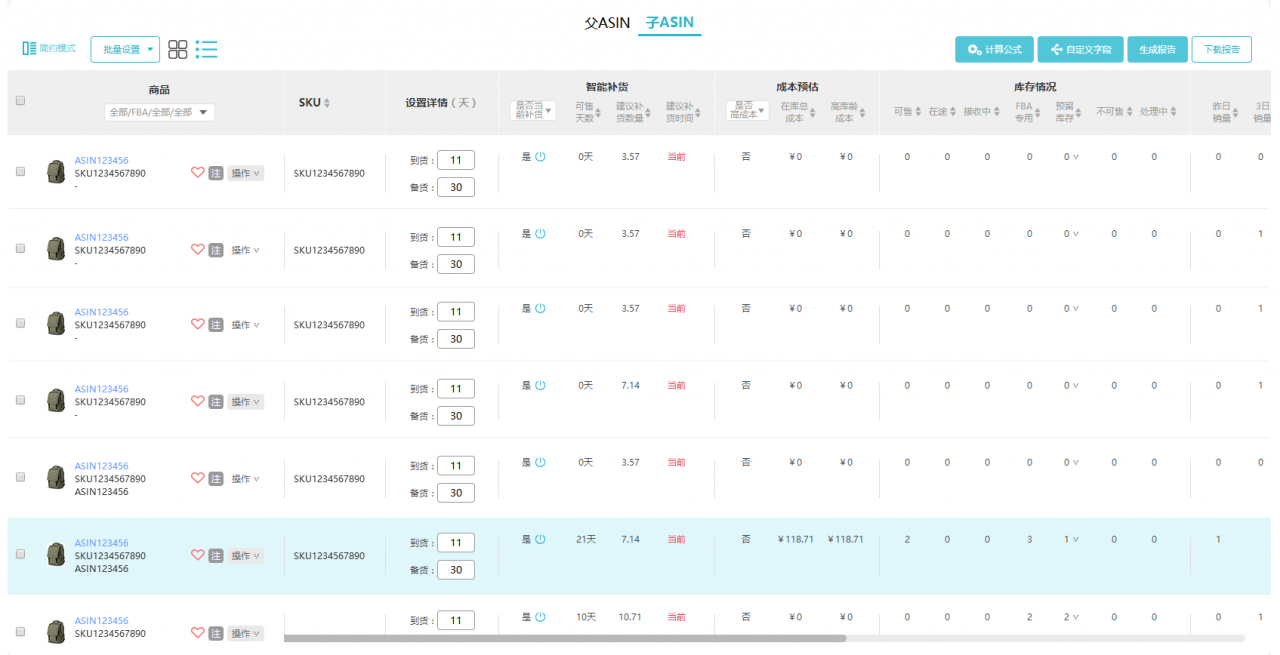
Task: Favorite the first row with heart icon
Action: click(x=197, y=173)
